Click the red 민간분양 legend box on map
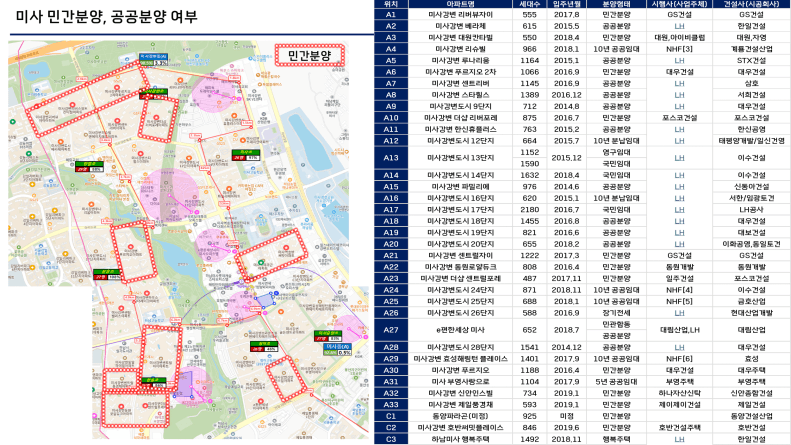The width and height of the screenshot is (791, 445). point(310,55)
